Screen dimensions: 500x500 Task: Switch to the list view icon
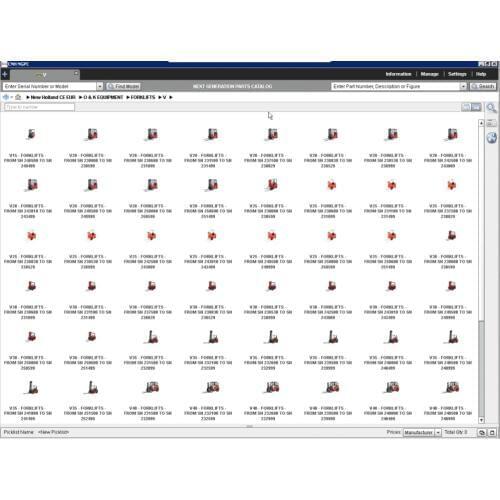click(466, 107)
